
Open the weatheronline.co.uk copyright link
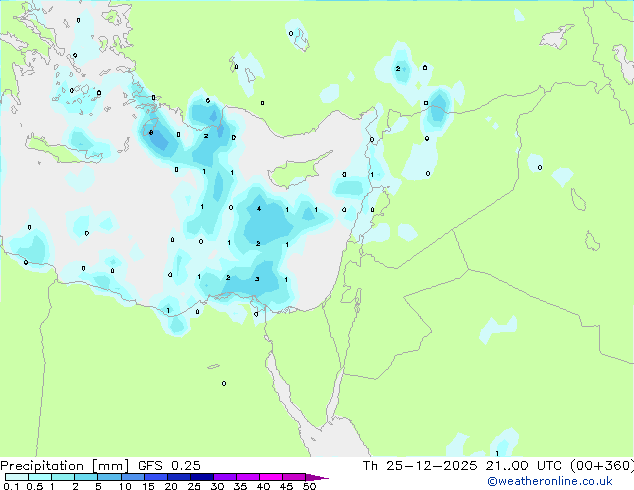click(x=550, y=481)
